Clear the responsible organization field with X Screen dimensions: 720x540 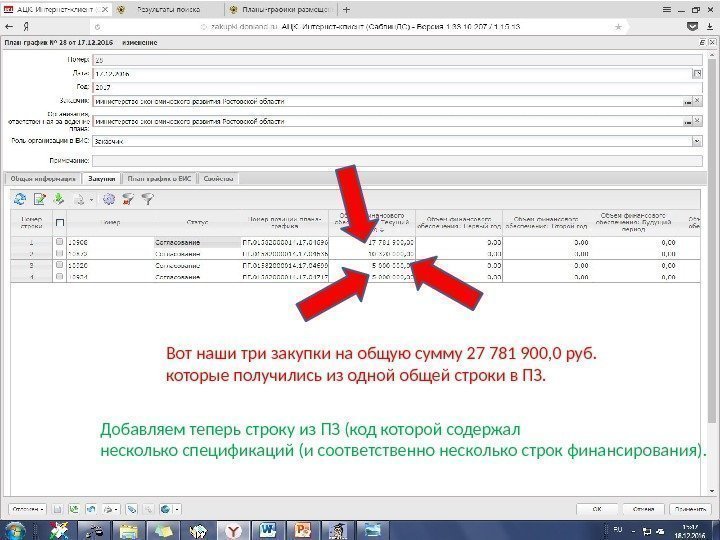pyautogui.click(x=698, y=121)
